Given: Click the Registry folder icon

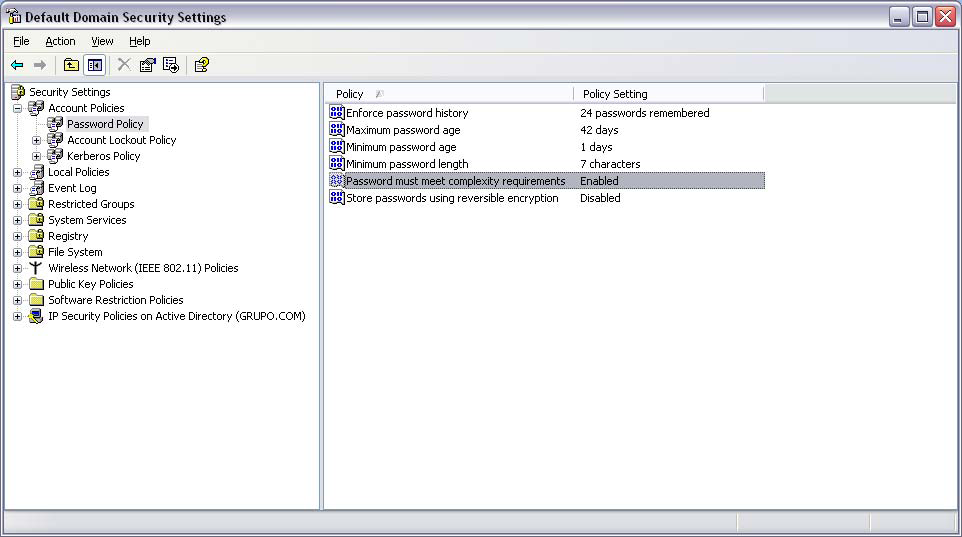Looking at the screenshot, I should click(36, 236).
